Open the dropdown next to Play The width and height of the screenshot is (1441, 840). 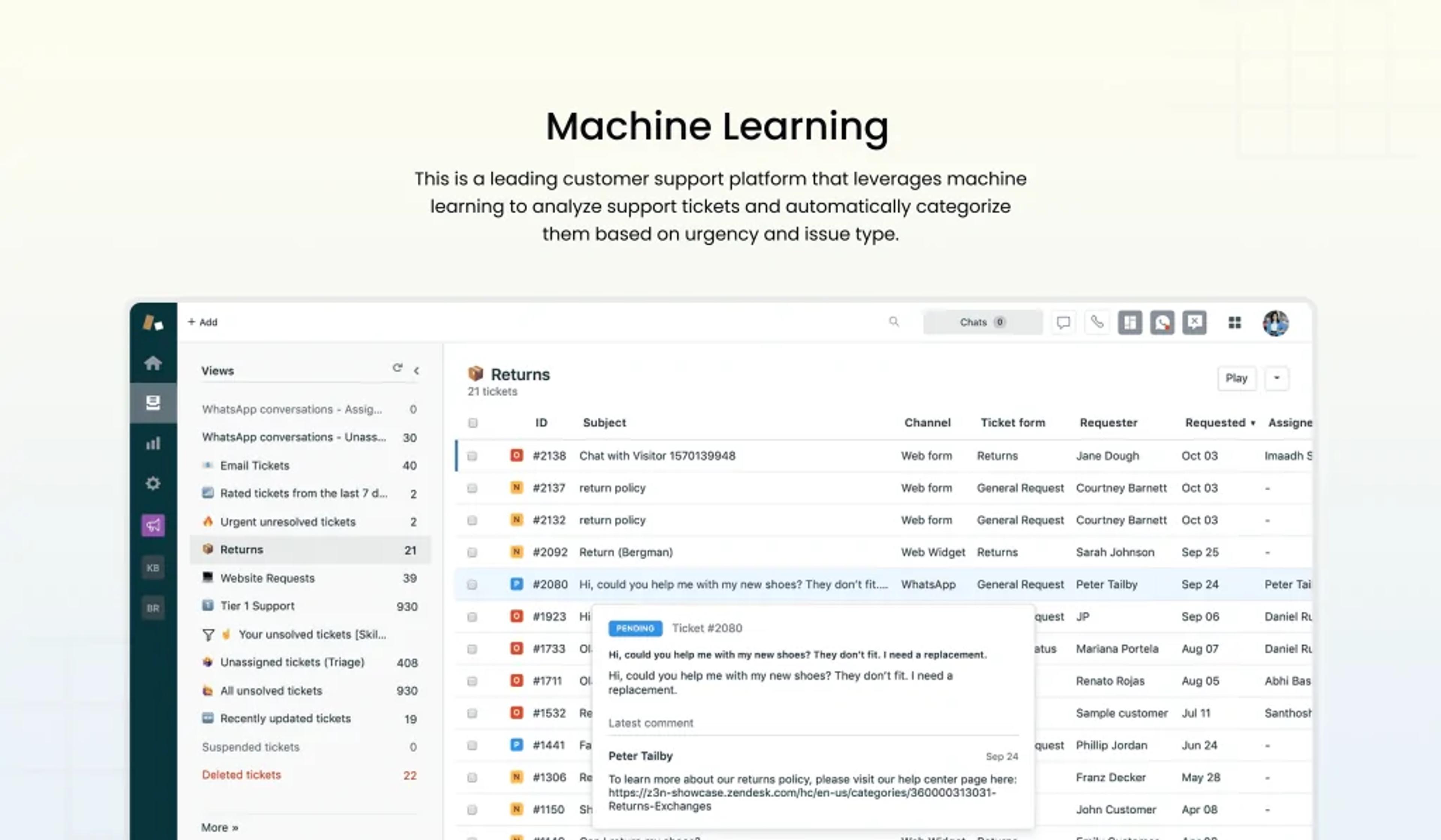click(1276, 378)
